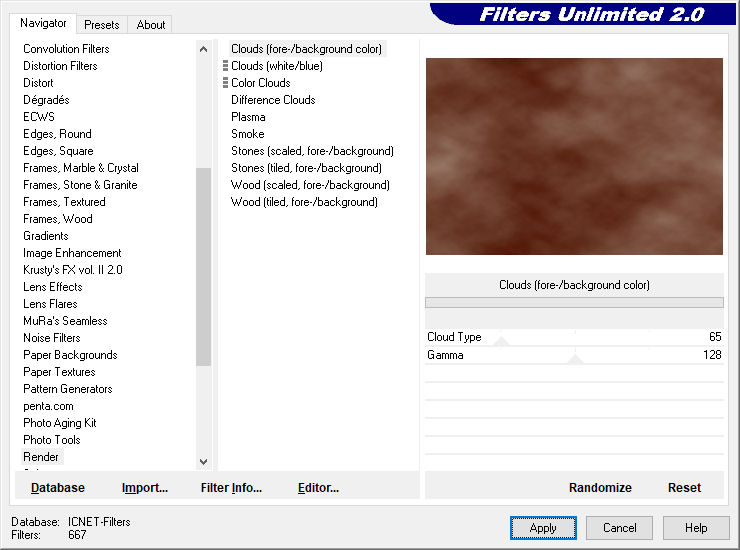Select Paper Textures category

pos(59,372)
